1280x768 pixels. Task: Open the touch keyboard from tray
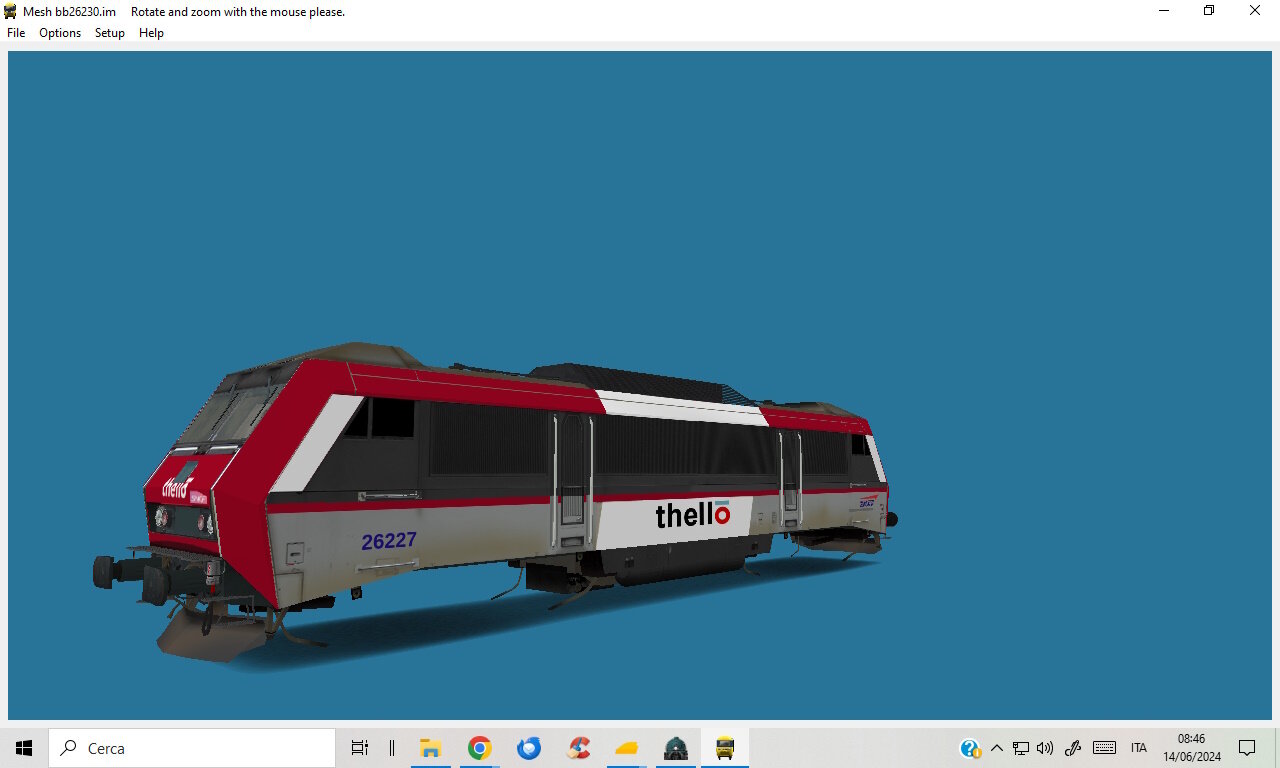[1104, 748]
